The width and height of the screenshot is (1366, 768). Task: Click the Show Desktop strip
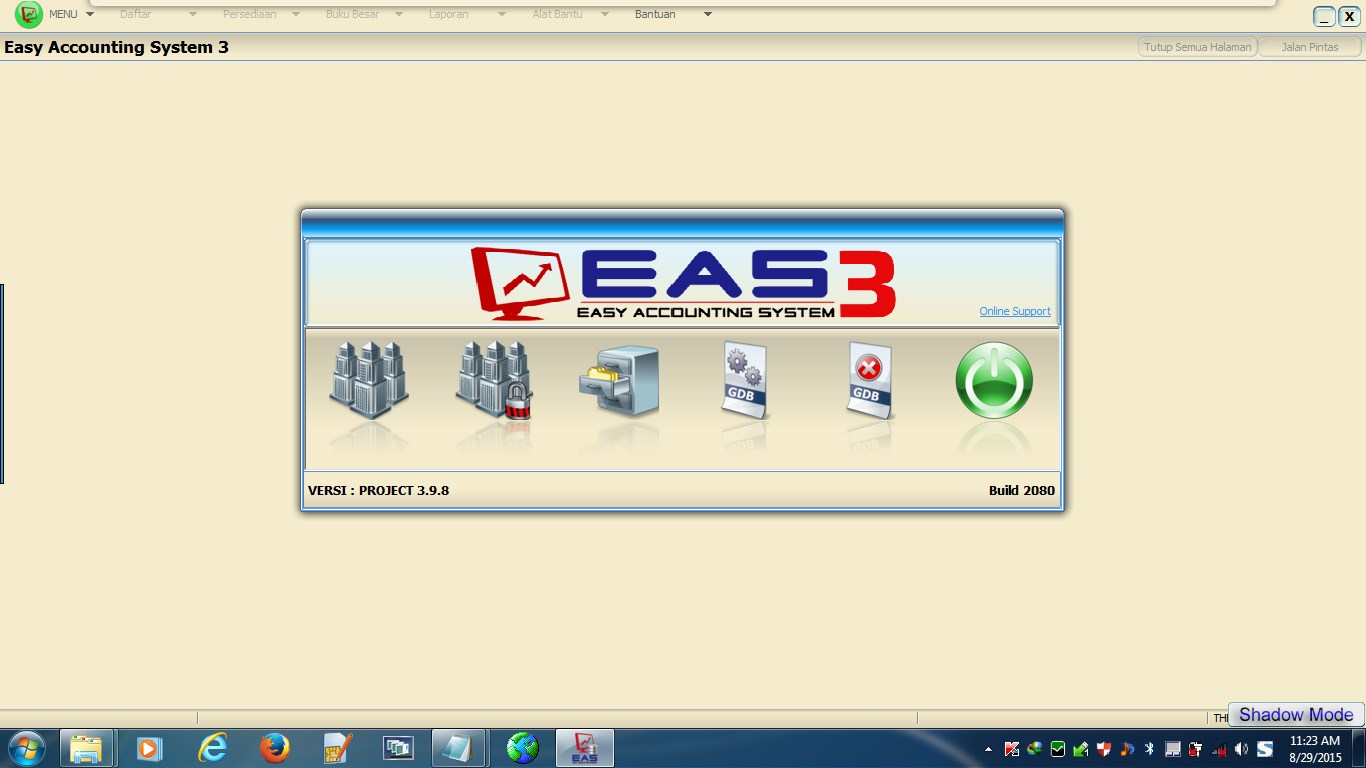pos(1360,748)
